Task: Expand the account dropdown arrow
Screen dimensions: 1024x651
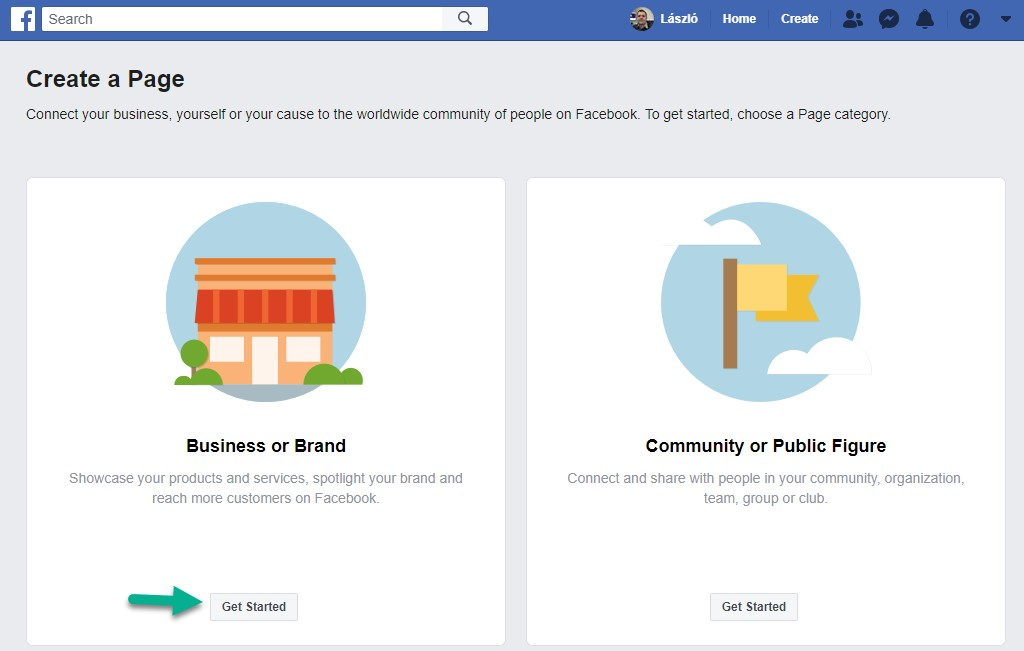Action: 1006,19
